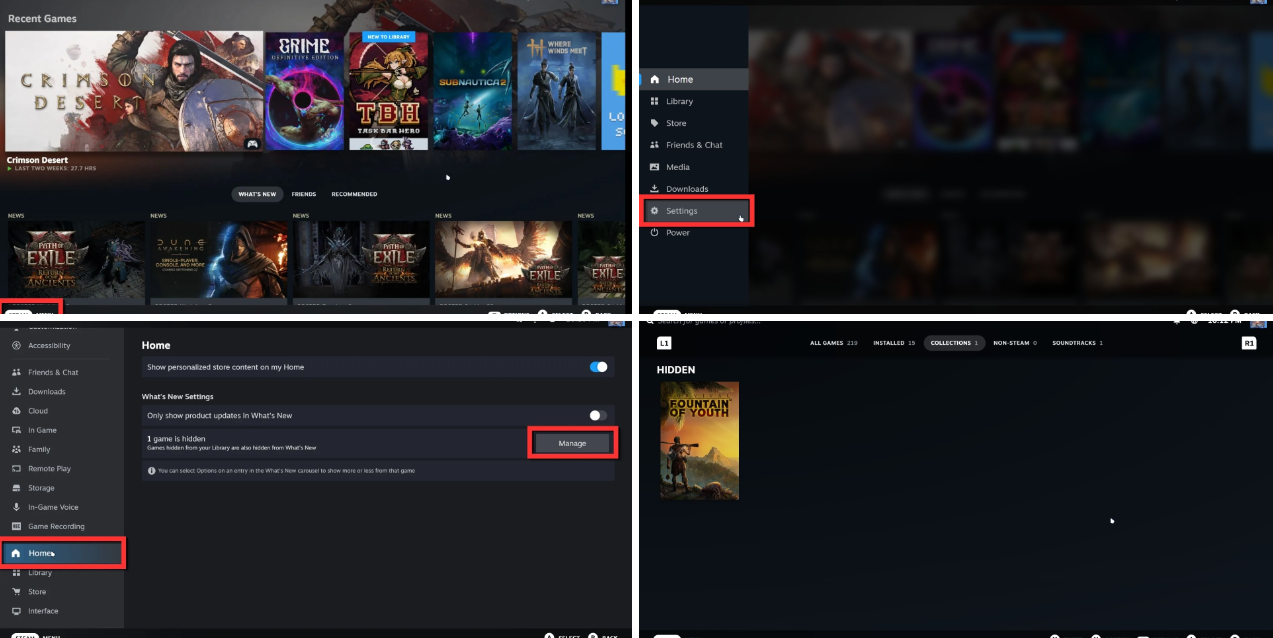This screenshot has width=1273, height=638.
Task: Open Friends & Chat in the Steam menu overlay
Action: coord(654,145)
